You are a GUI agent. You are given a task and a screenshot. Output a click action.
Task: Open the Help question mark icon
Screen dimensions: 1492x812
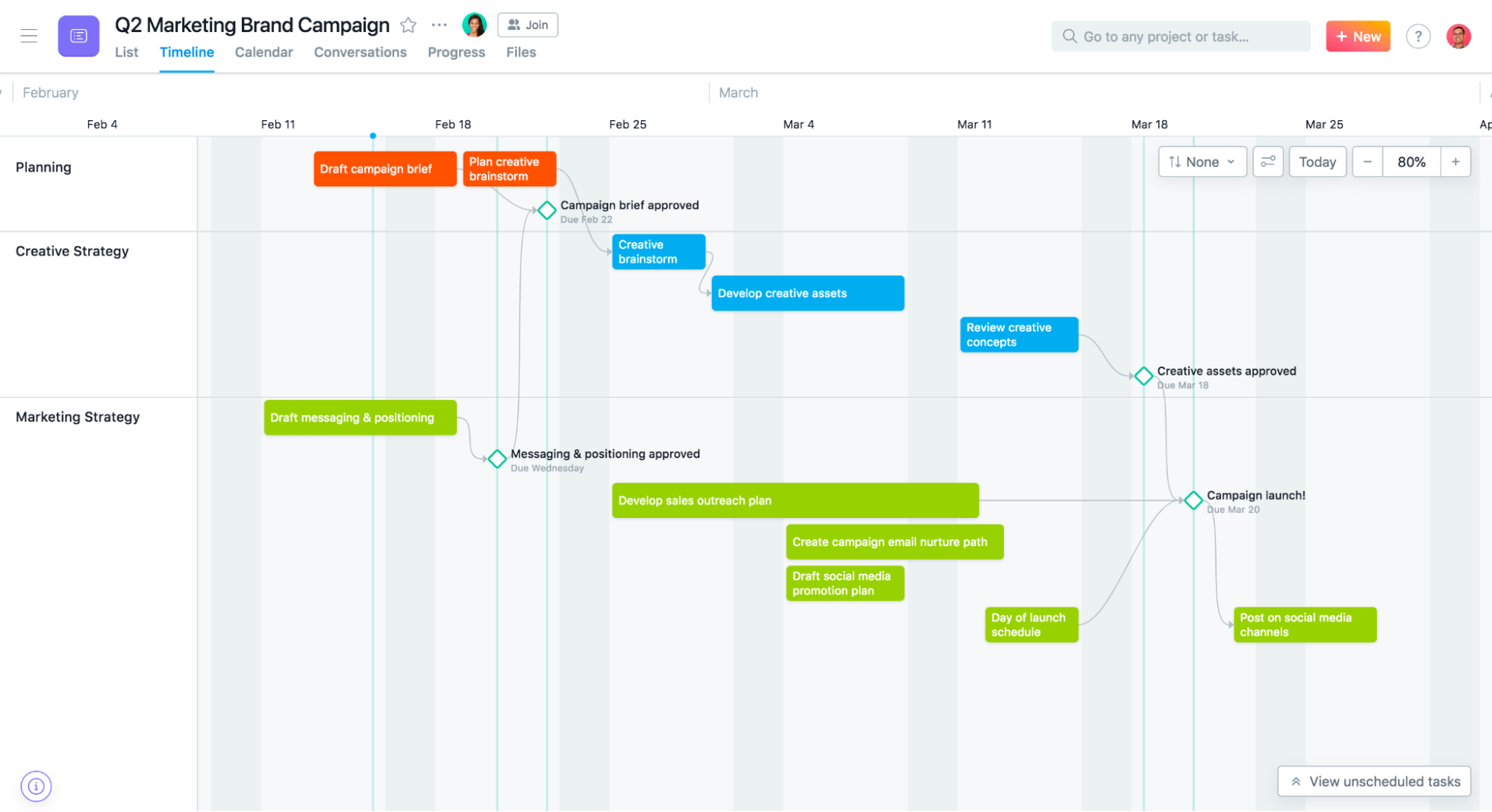coord(1418,36)
